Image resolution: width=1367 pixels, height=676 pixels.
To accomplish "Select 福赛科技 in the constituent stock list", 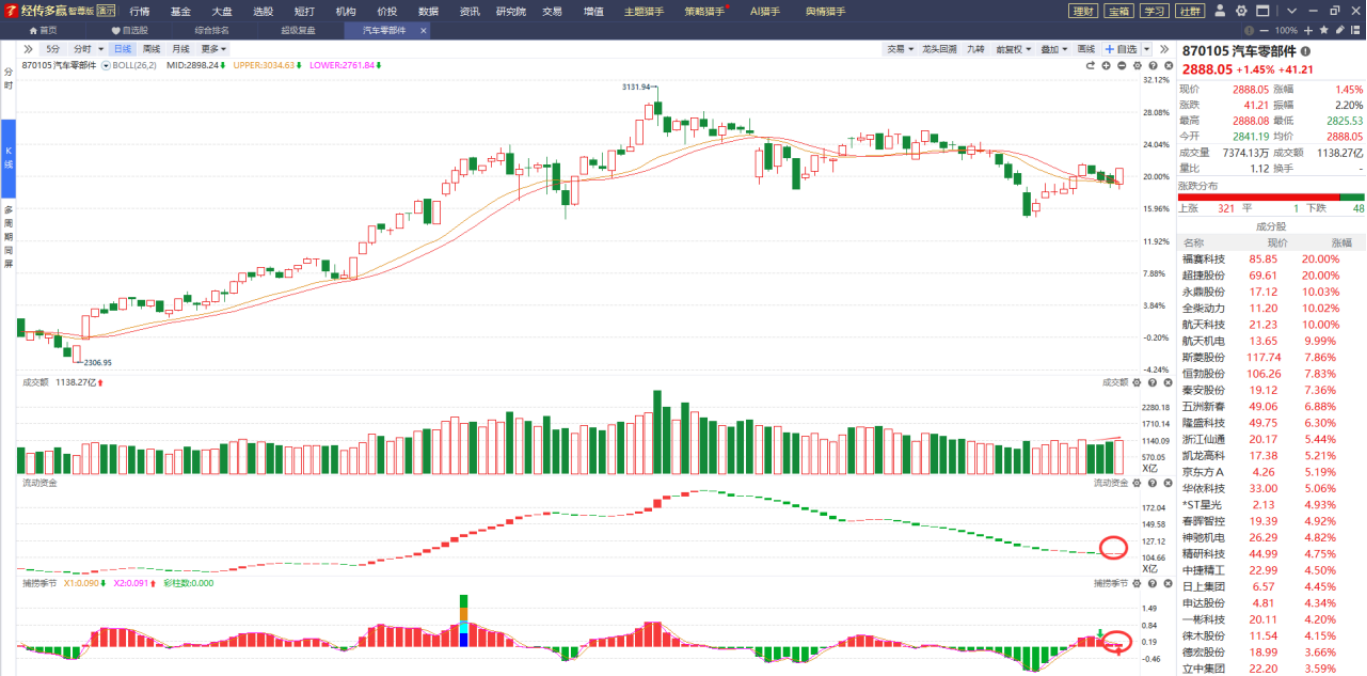I will pos(1203,259).
